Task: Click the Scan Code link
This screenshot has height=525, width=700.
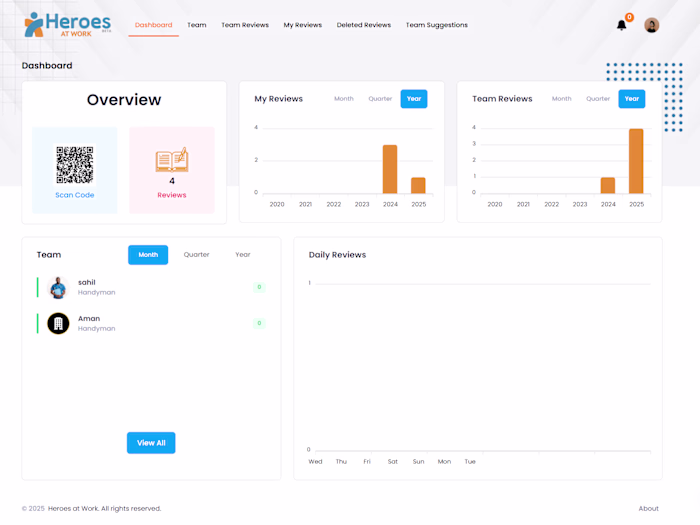Action: click(x=75, y=195)
